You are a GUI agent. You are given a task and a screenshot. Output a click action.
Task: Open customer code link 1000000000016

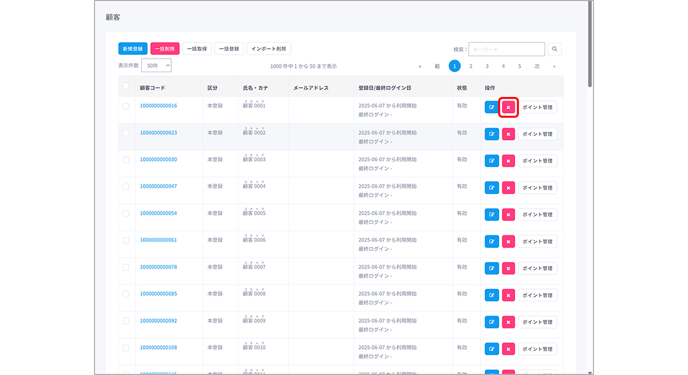[x=158, y=106]
